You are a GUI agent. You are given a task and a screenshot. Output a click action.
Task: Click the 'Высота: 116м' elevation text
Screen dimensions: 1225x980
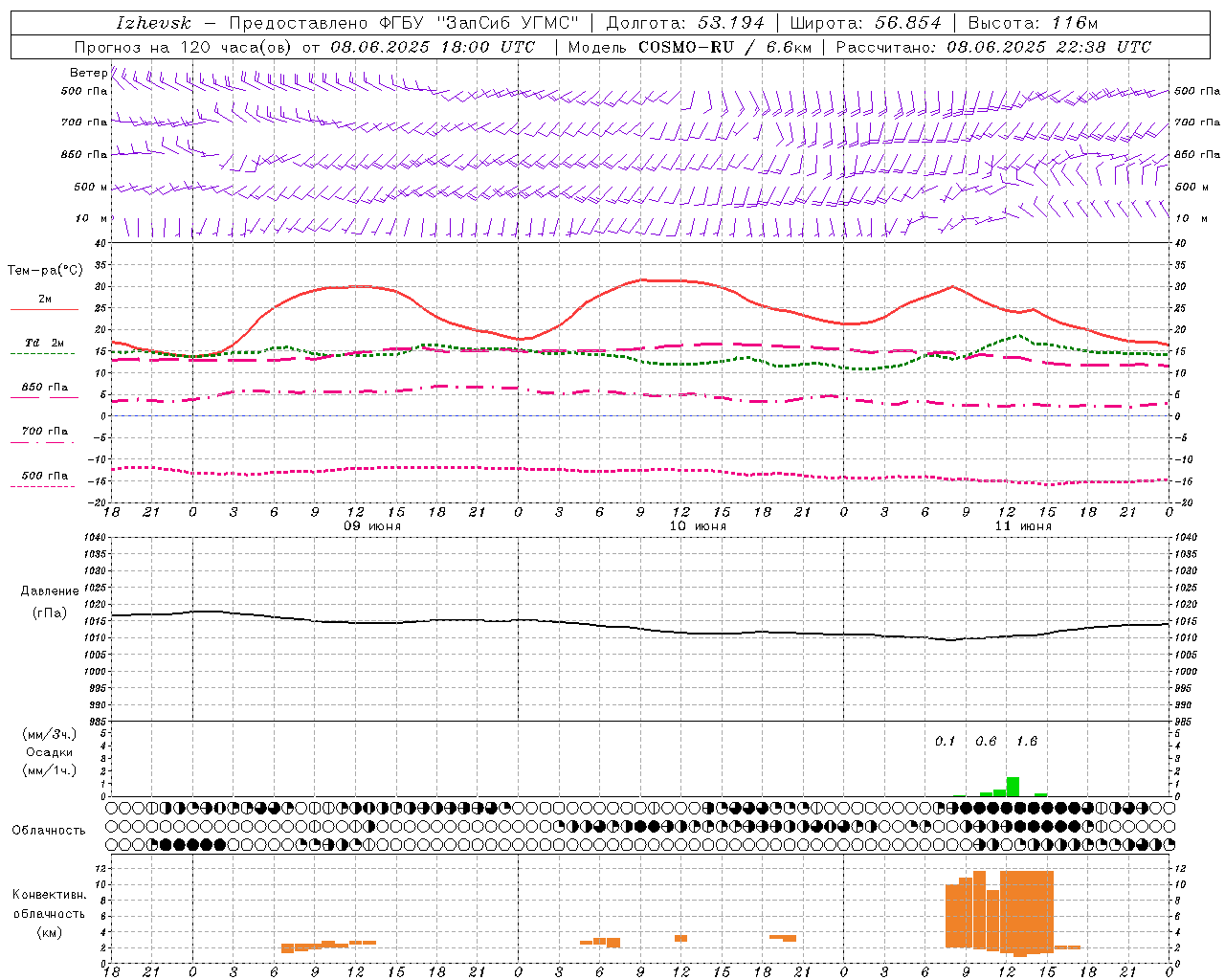pyautogui.click(x=1033, y=23)
